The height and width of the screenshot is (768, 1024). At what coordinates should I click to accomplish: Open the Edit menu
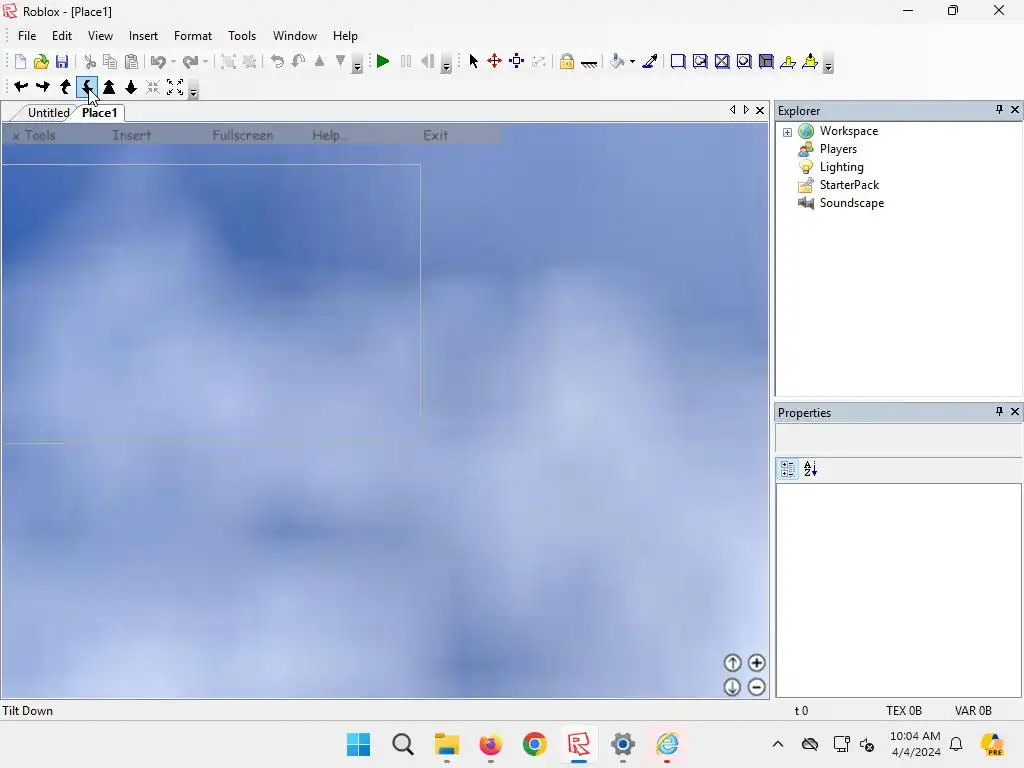click(62, 36)
